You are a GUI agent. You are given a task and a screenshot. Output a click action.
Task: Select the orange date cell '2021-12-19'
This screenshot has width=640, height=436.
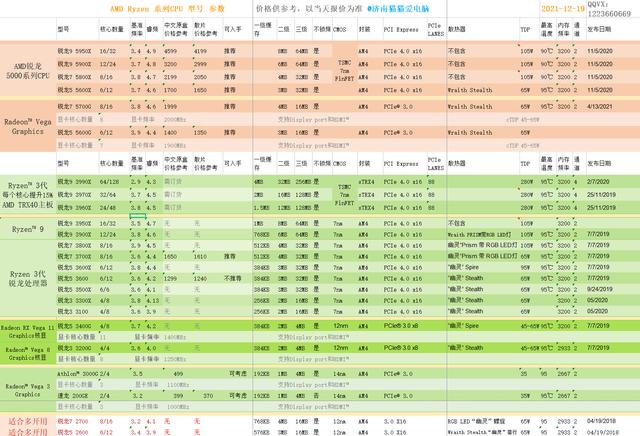[x=563, y=9]
